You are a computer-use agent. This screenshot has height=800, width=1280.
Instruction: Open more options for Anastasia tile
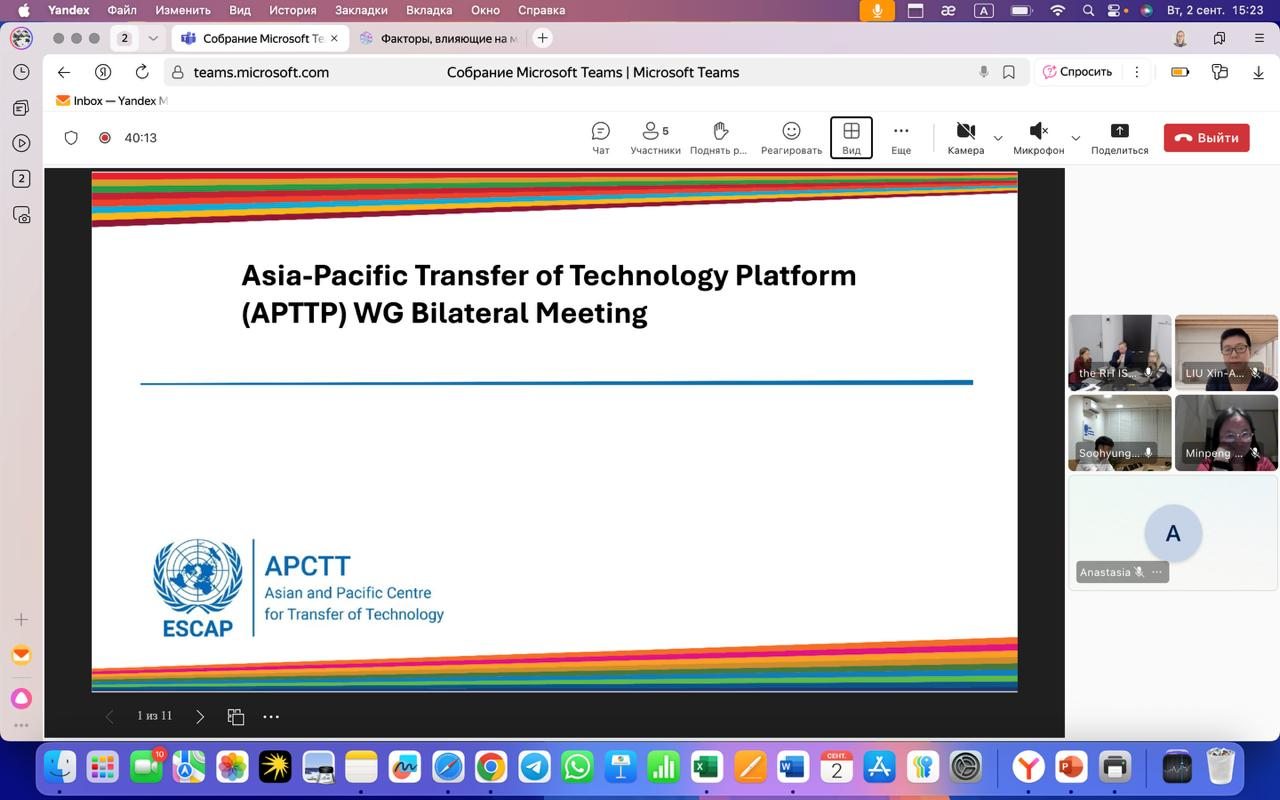tap(1157, 572)
